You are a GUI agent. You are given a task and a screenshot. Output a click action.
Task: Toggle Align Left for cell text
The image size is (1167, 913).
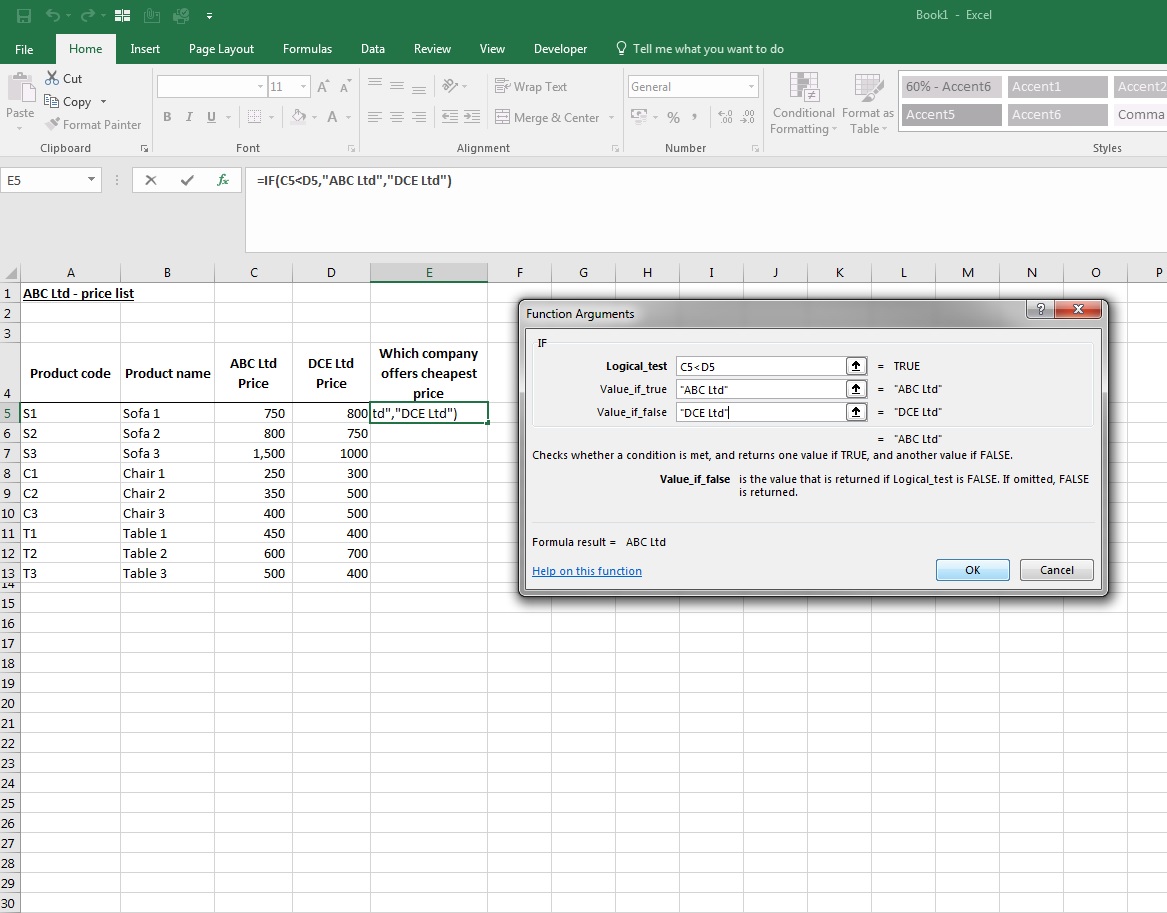pos(375,117)
